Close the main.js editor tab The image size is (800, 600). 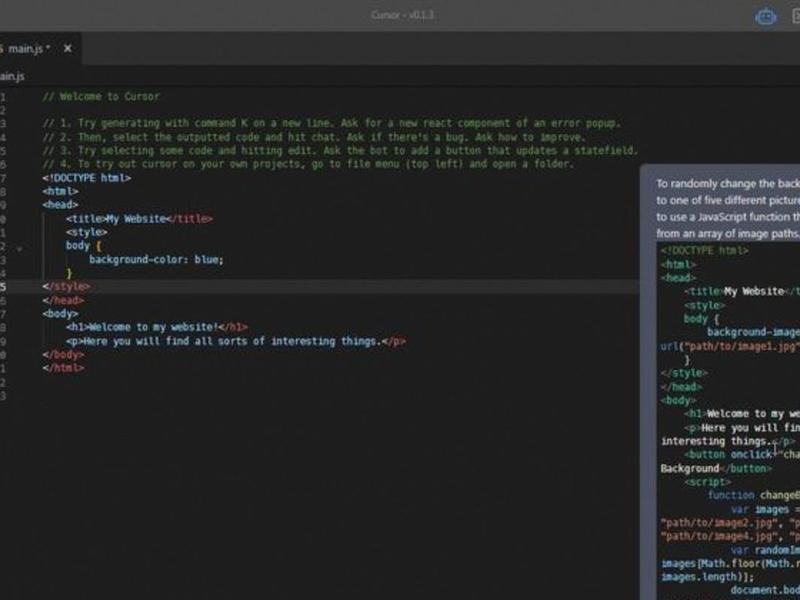[x=67, y=48]
